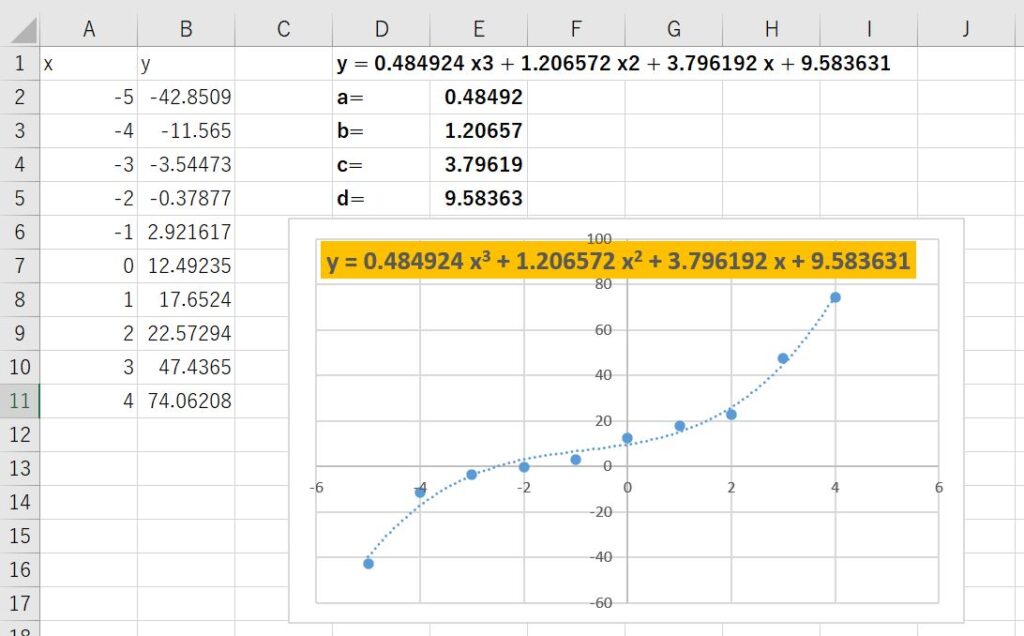Click vertical axis label -60
Screen dimensions: 1024x636
coord(600,603)
